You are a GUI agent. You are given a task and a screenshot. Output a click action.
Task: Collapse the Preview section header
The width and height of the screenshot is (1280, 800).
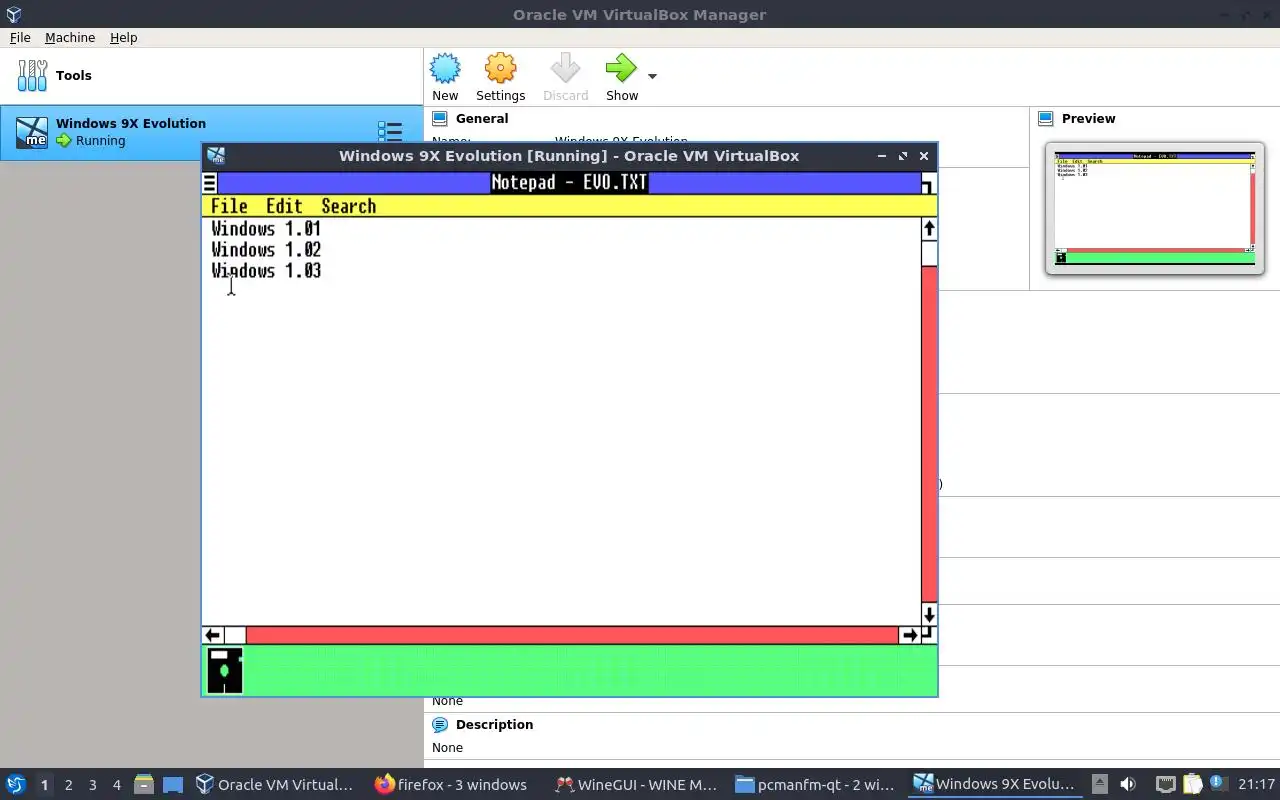pyautogui.click(x=1088, y=118)
